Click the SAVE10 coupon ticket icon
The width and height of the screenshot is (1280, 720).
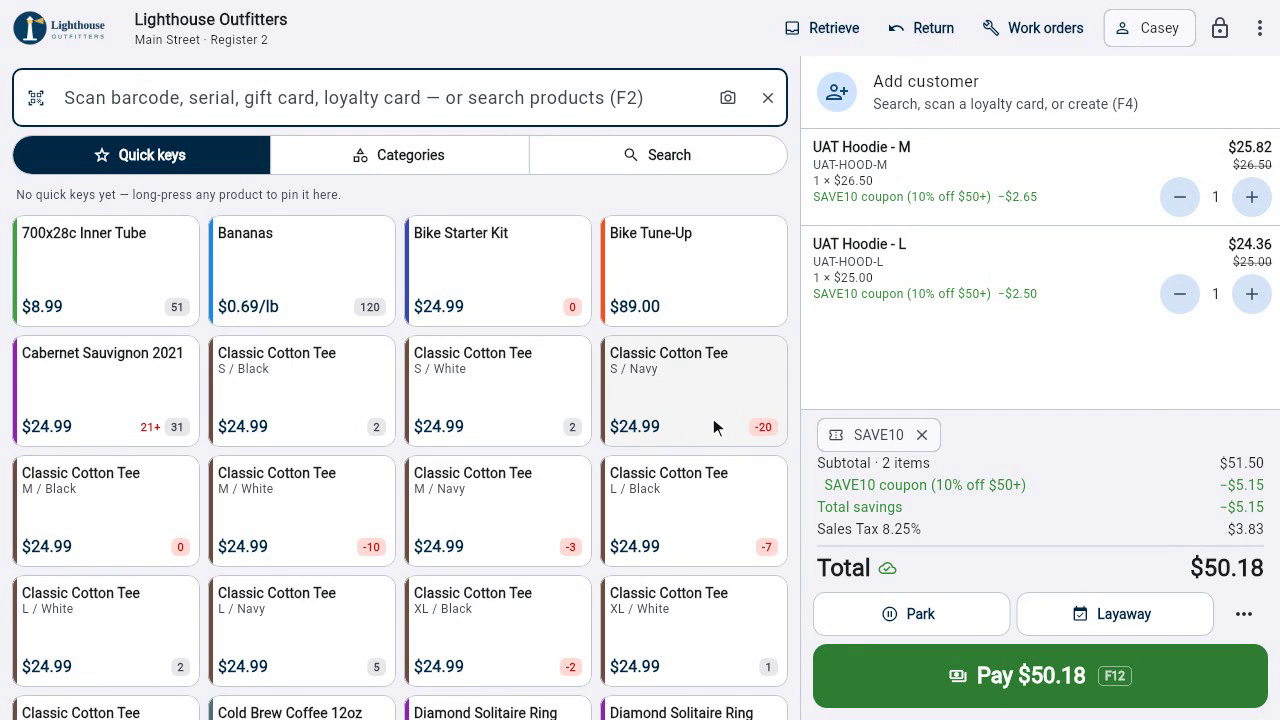click(836, 435)
